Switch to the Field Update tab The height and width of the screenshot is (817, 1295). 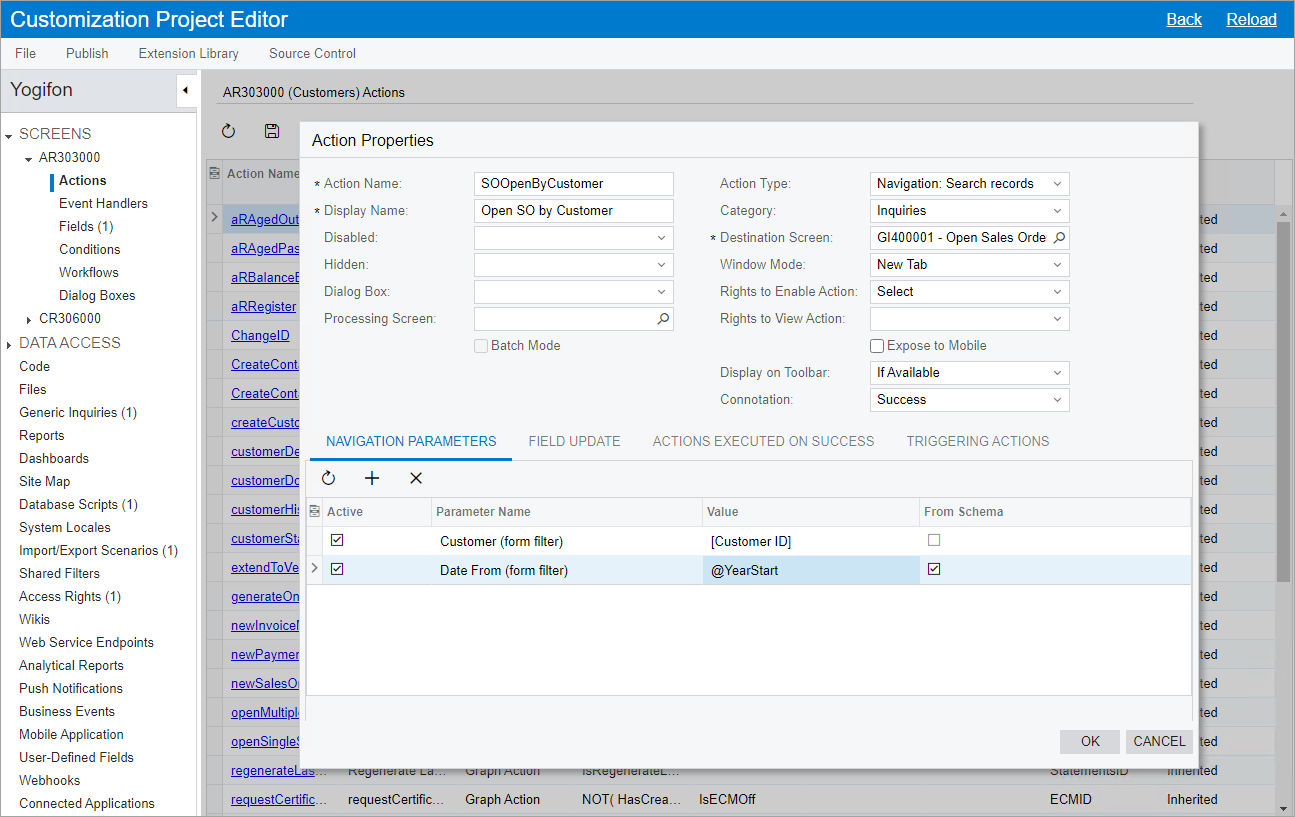tap(574, 441)
